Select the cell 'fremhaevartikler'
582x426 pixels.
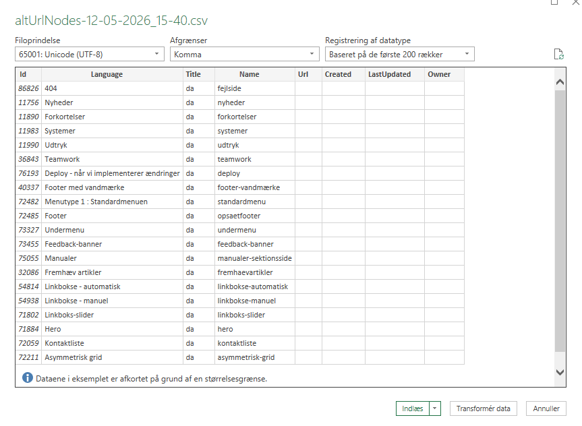click(255, 272)
